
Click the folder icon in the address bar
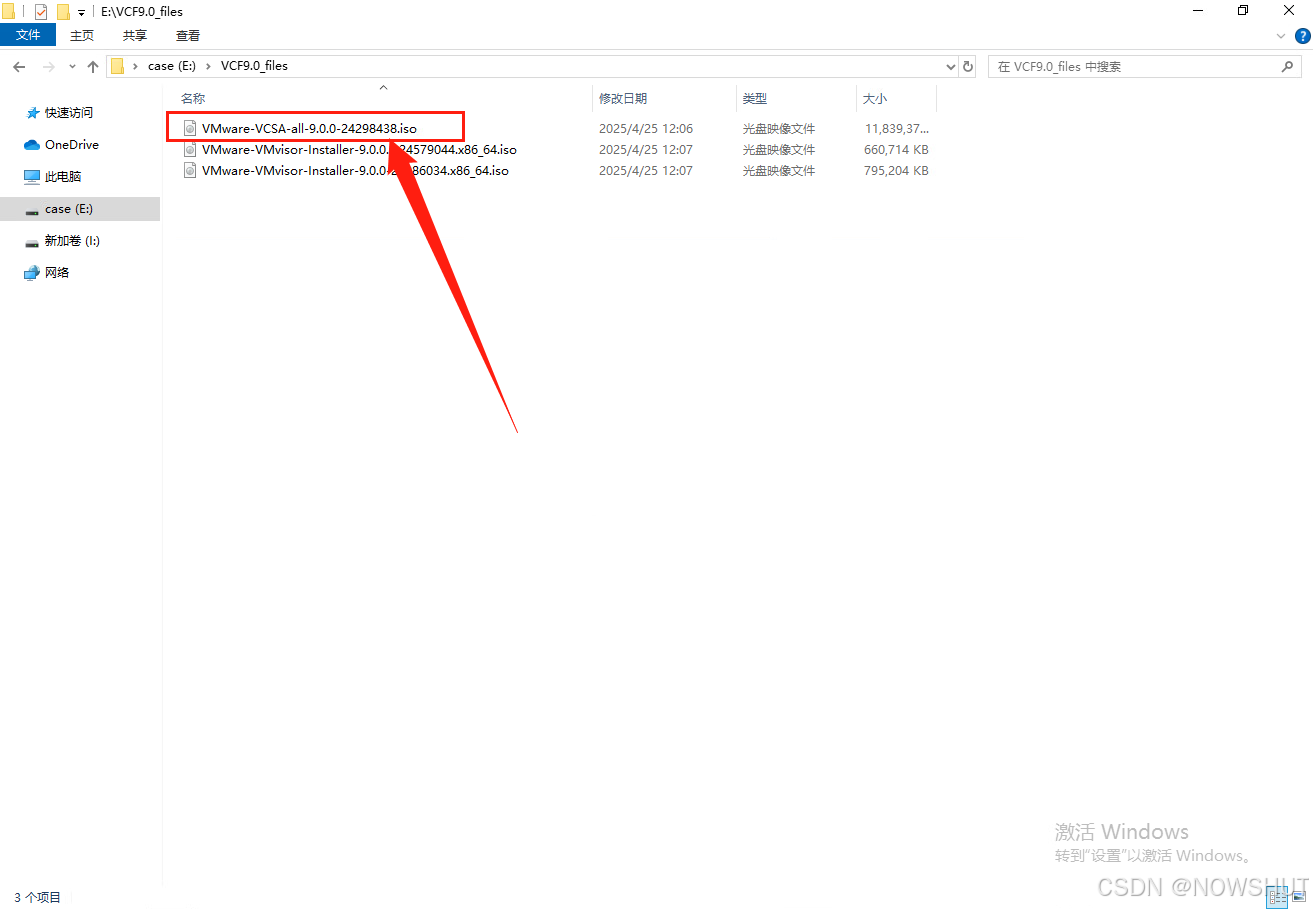click(117, 67)
